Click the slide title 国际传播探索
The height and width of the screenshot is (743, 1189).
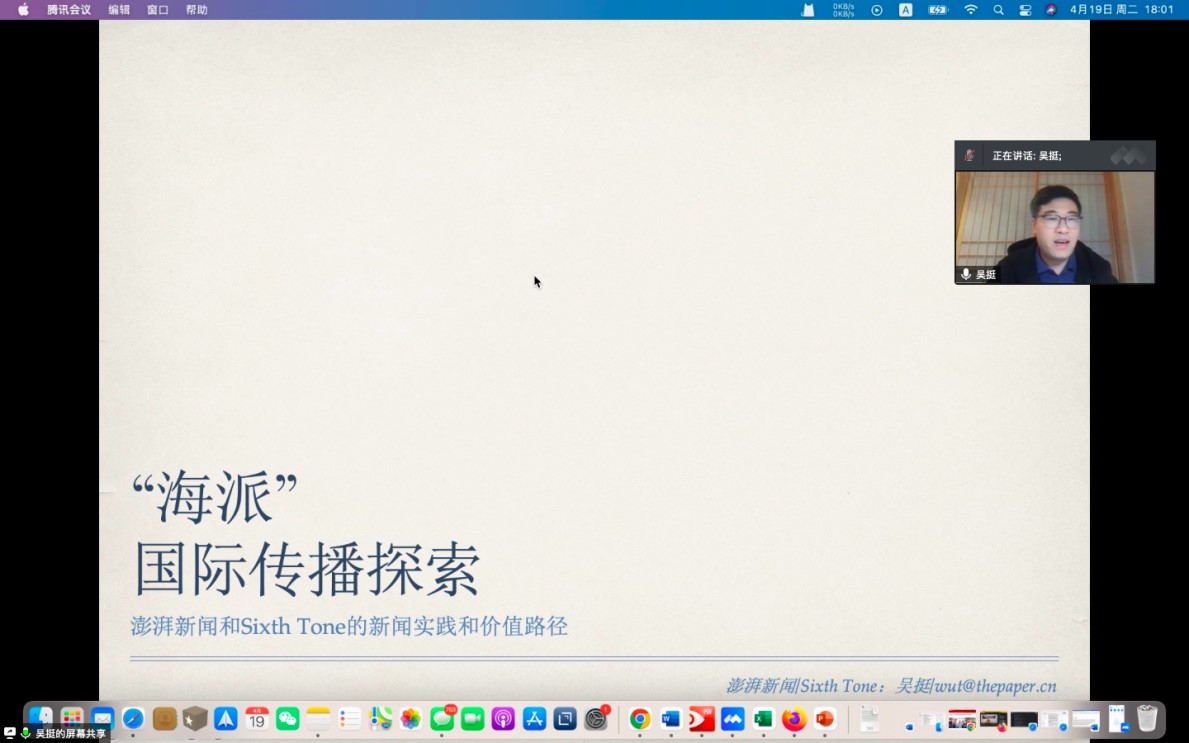coord(307,569)
